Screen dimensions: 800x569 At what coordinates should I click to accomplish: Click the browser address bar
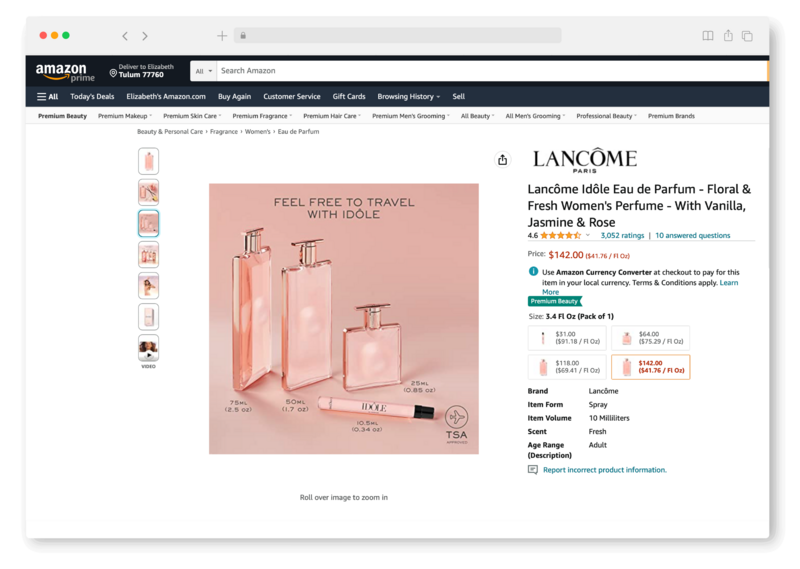pyautogui.click(x=398, y=36)
